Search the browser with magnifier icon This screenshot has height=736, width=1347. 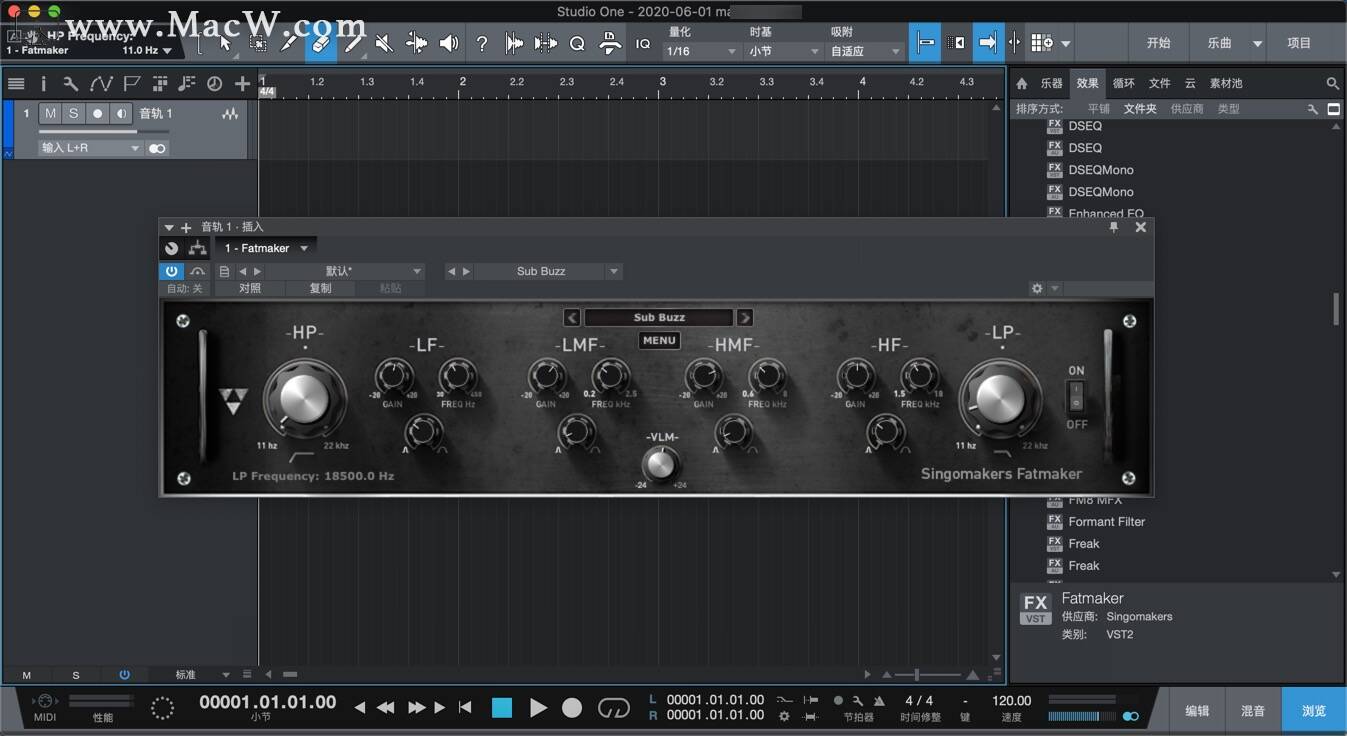coord(1333,84)
